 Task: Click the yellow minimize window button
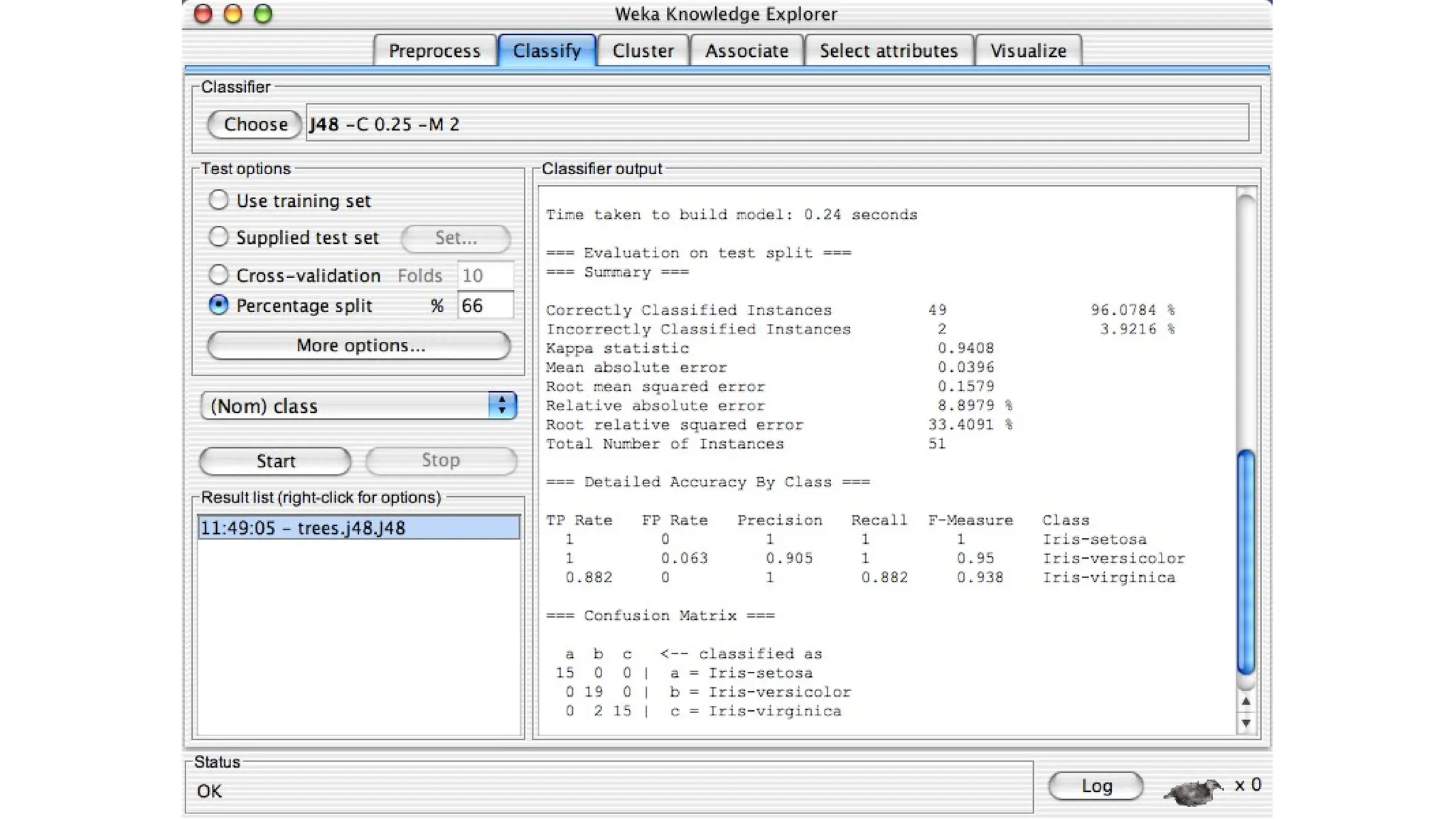(233, 14)
